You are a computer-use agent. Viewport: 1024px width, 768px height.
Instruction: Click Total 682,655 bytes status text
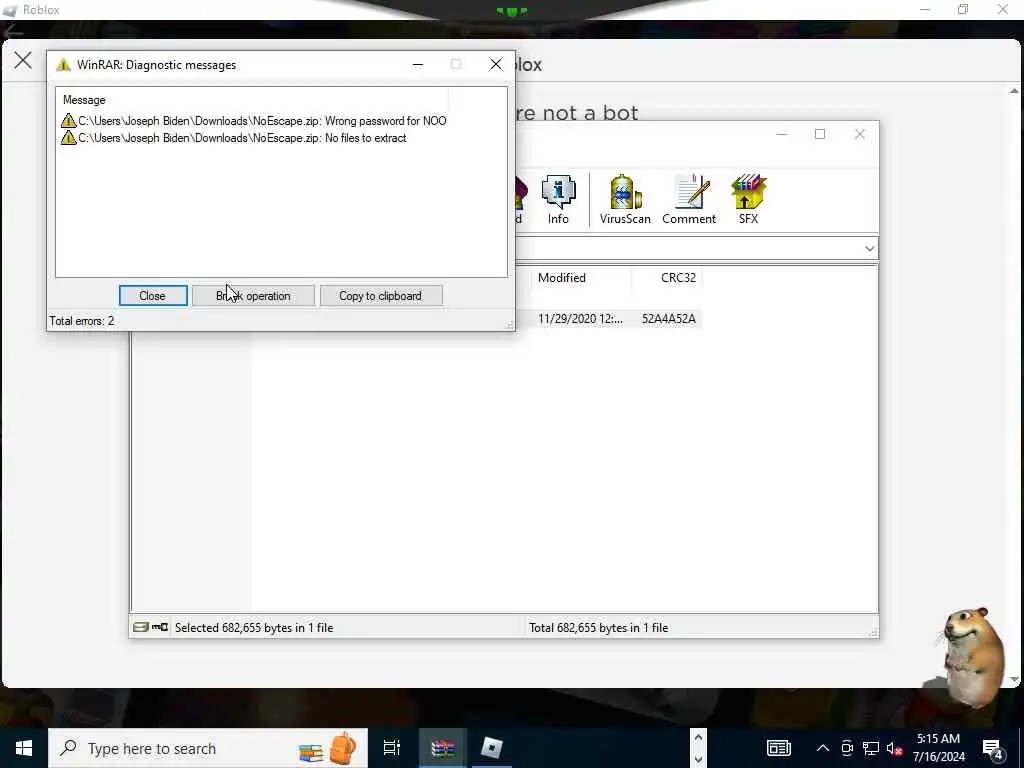point(598,628)
